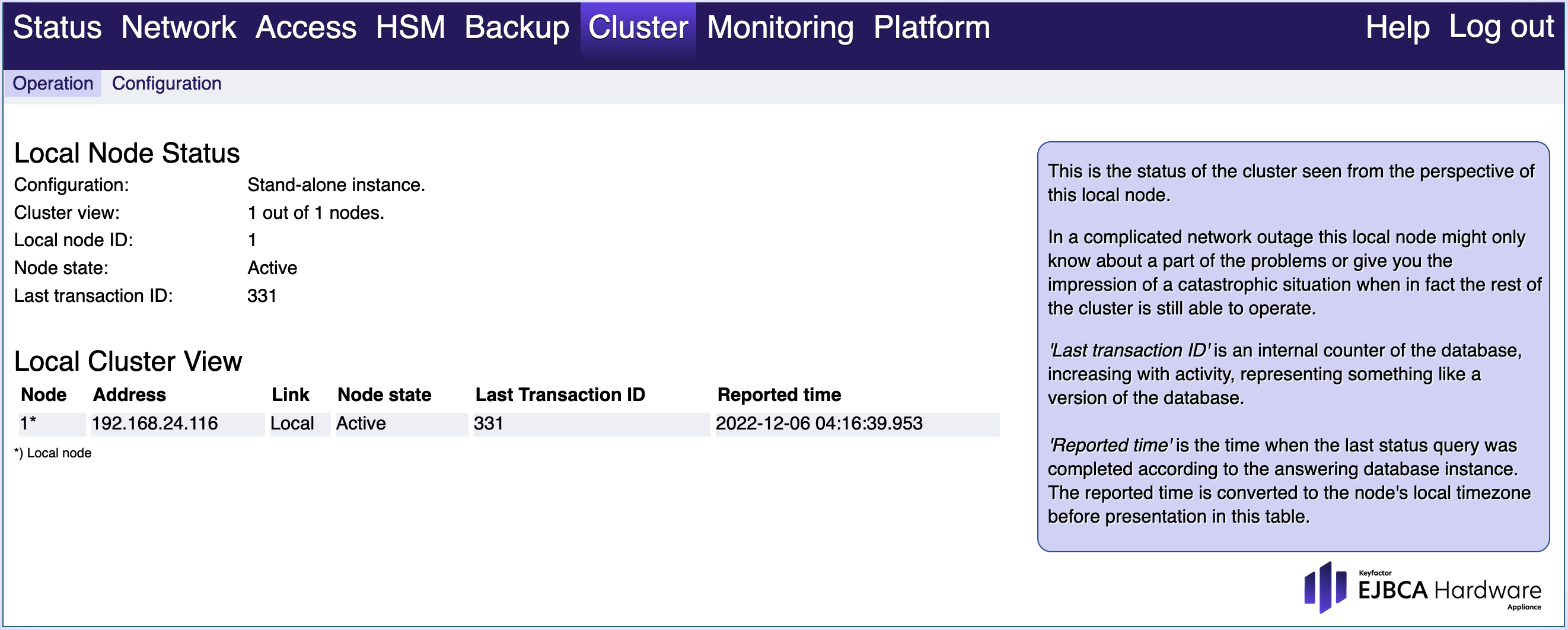The image size is (1568, 630).
Task: Click the Local Node Status heading
Action: tap(126, 154)
